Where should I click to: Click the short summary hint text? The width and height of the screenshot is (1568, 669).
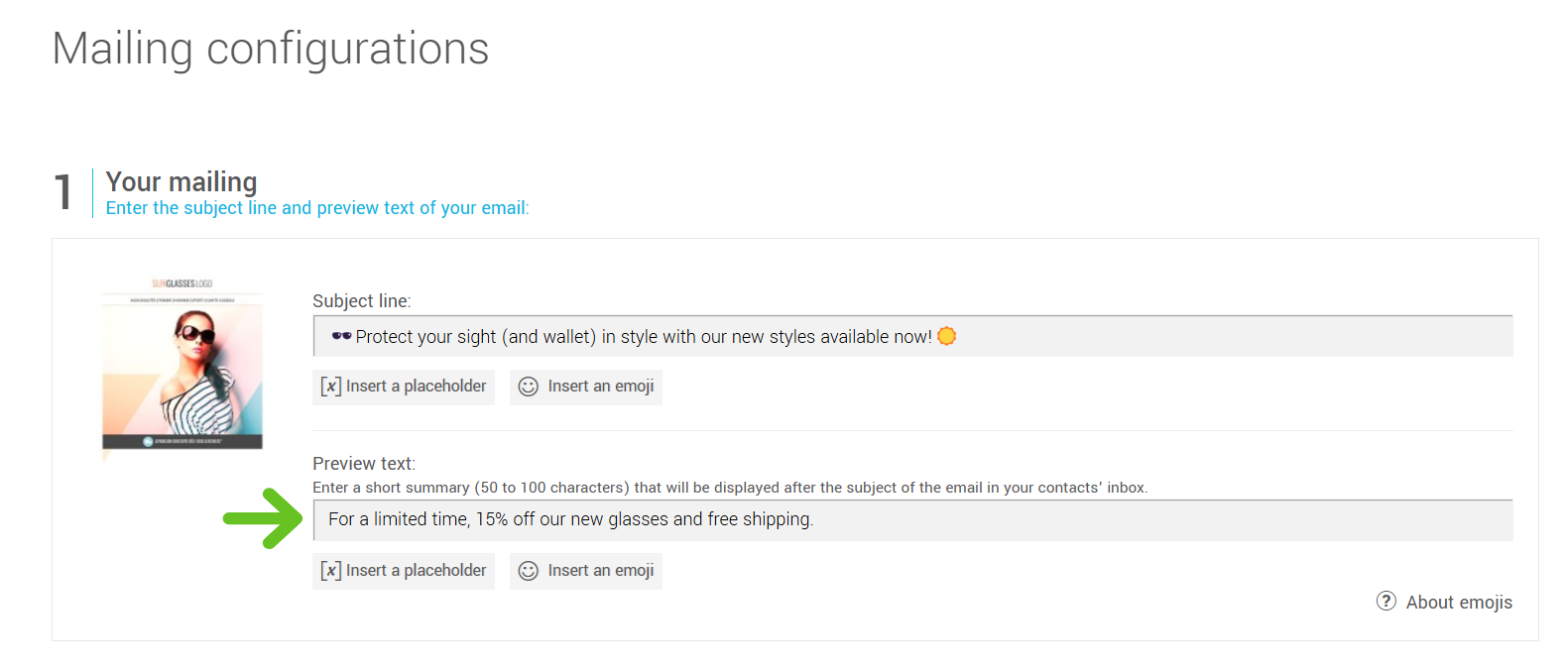point(729,488)
